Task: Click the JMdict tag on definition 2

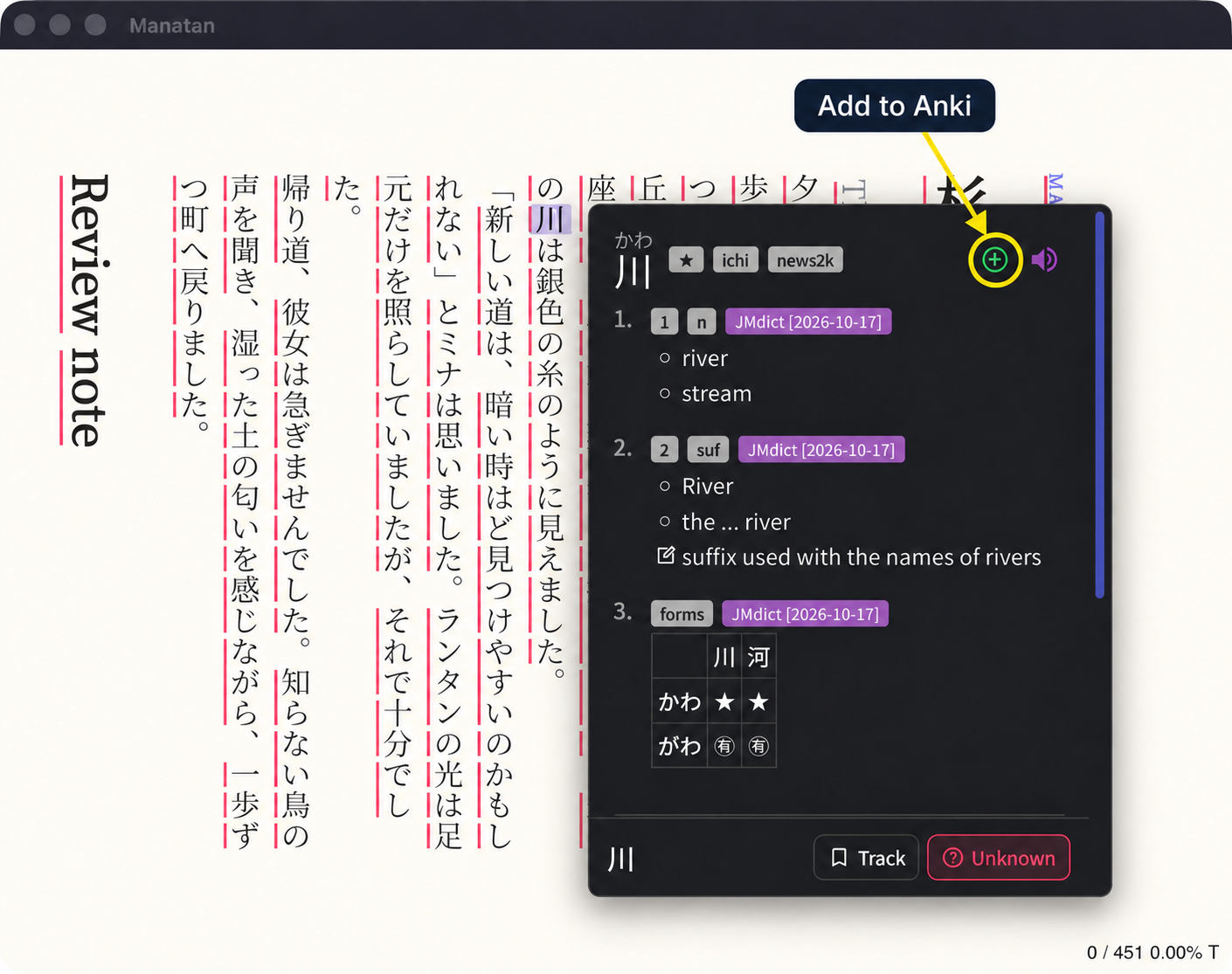Action: tap(821, 450)
